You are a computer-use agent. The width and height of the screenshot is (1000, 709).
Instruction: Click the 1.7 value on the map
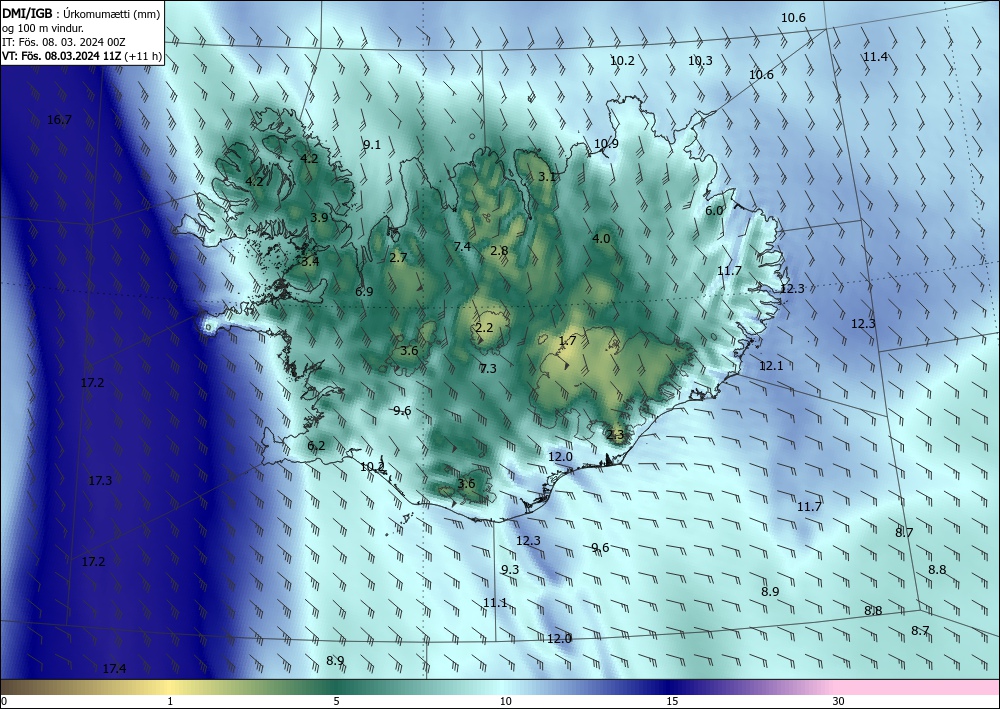(x=568, y=341)
